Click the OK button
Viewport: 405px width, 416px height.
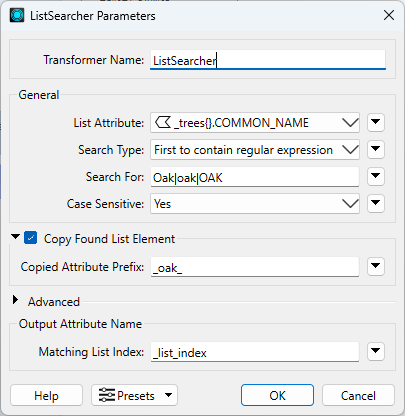tap(277, 395)
